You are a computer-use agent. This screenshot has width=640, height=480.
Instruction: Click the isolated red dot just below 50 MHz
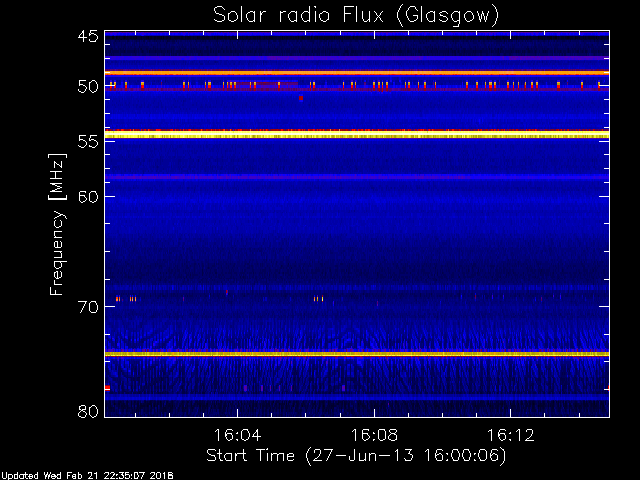pyautogui.click(x=301, y=98)
